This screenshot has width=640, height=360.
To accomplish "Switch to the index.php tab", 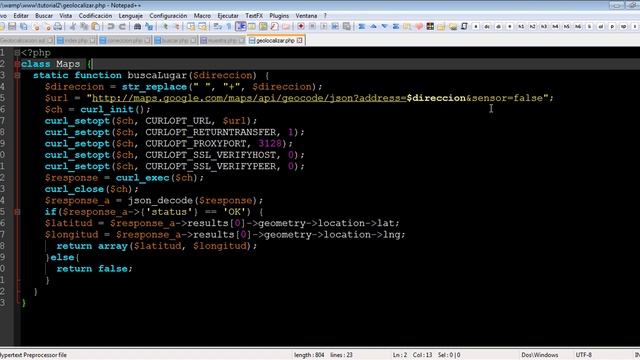I will [x=76, y=40].
